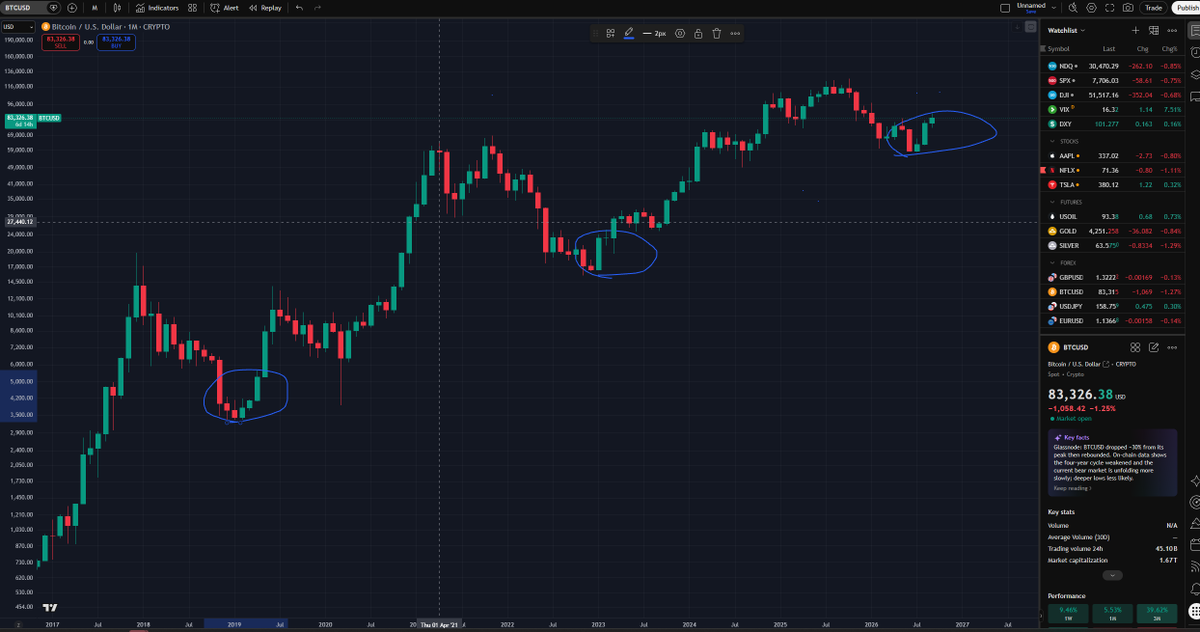Open the Unnamed layout dropdown arrow
This screenshot has height=632, width=1200.
[1053, 7]
